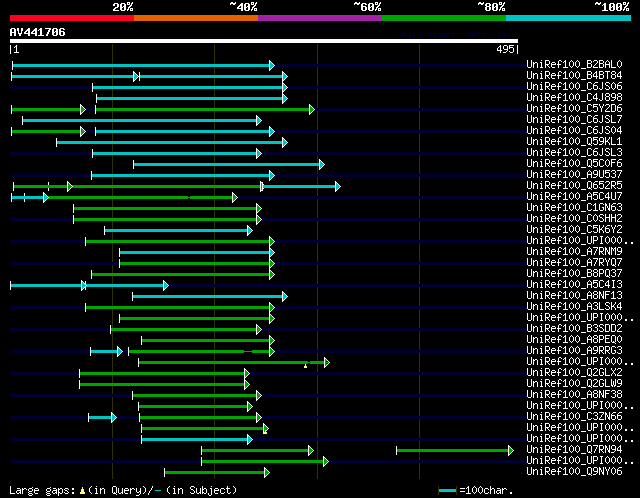
Task: Select the UniRef100_C1GN63 label
Action: (574, 208)
